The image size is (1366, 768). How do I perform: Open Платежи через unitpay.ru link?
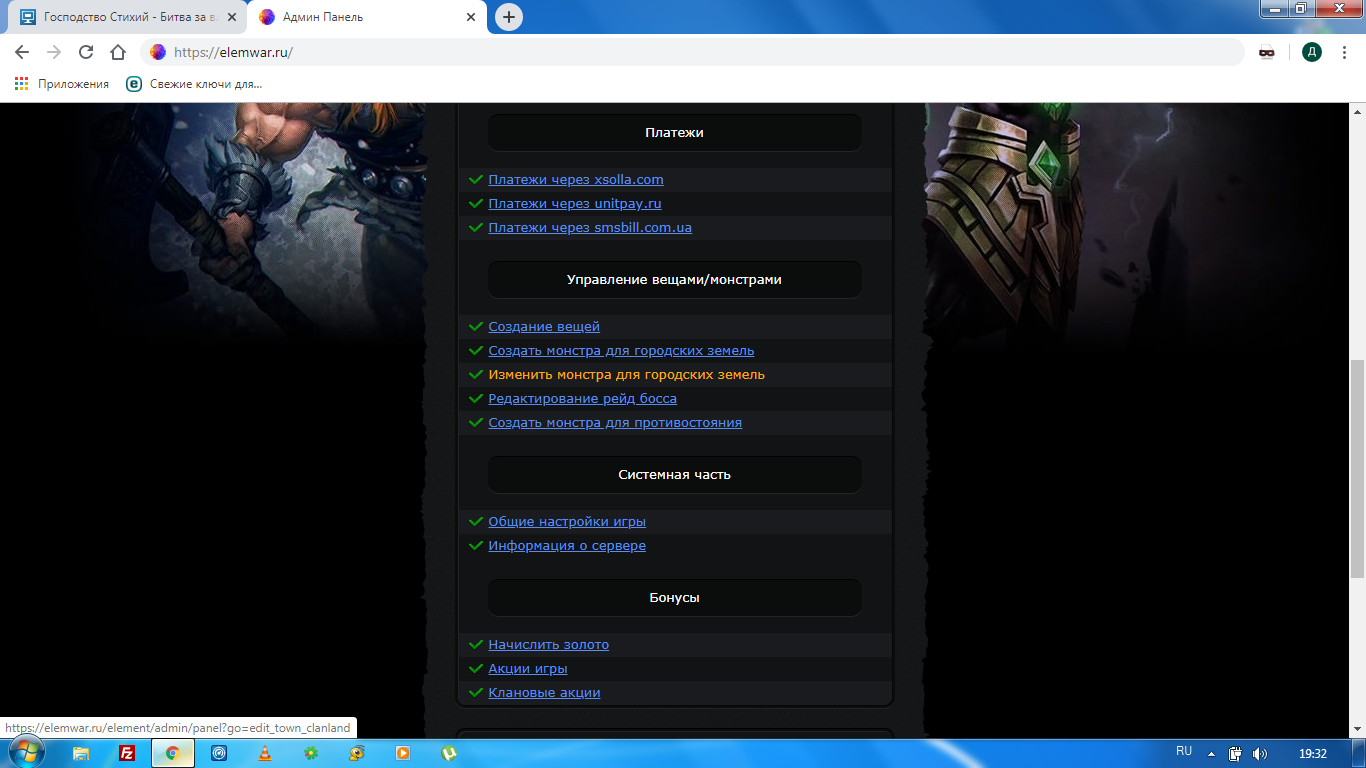(575, 204)
